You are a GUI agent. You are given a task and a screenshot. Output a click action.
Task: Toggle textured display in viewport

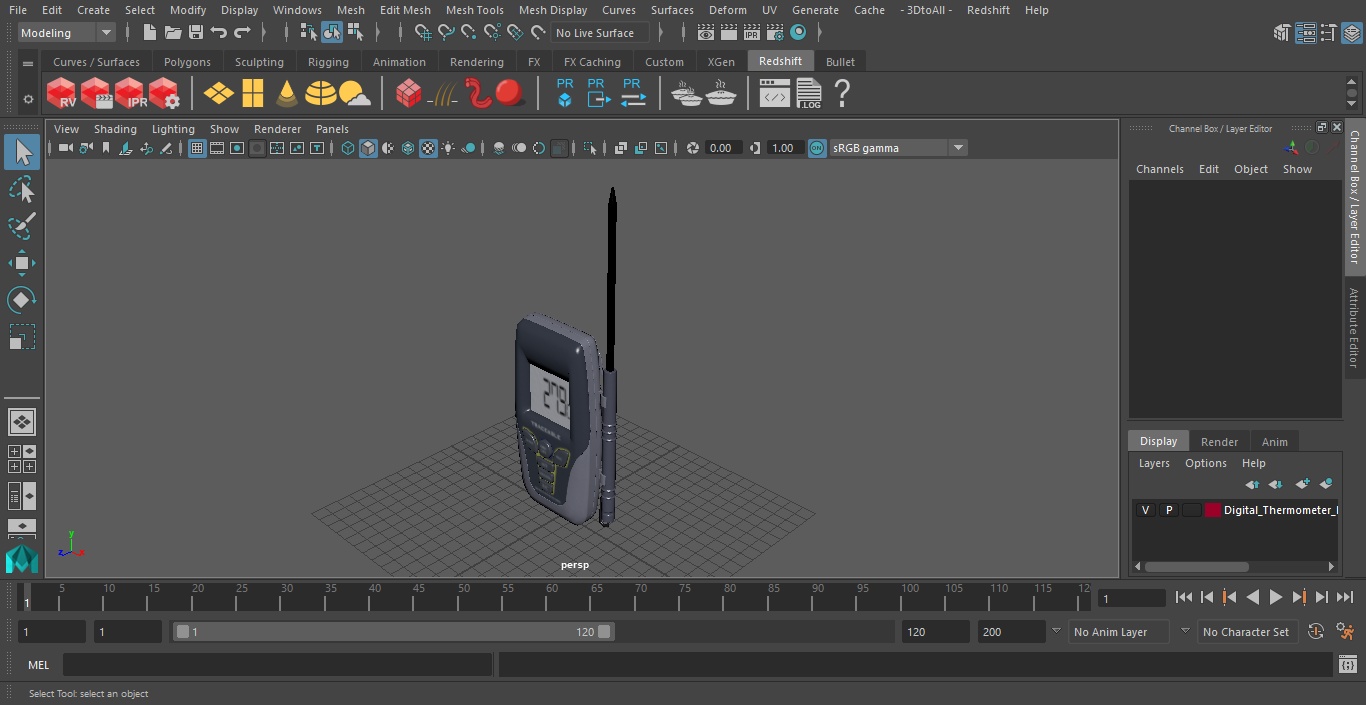[428, 148]
